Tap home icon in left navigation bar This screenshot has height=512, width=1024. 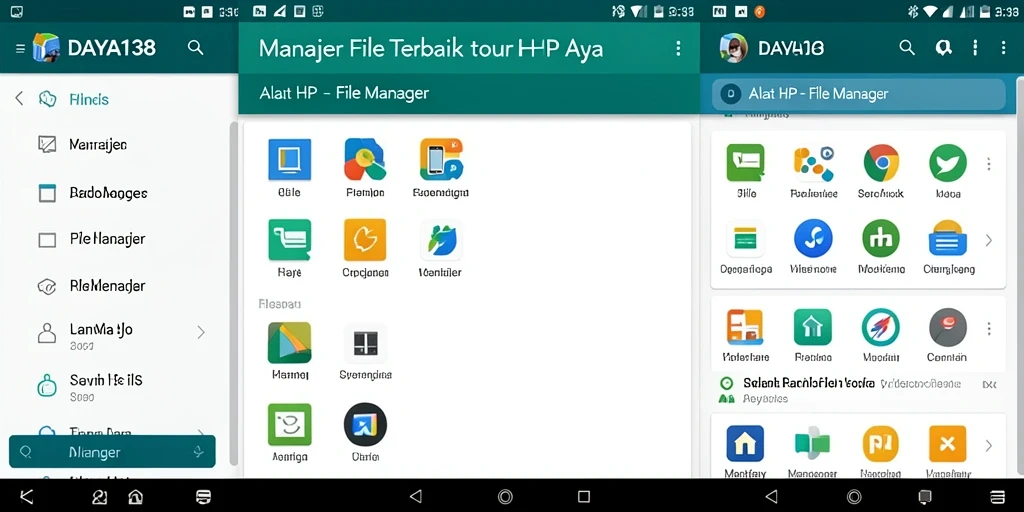(x=136, y=496)
